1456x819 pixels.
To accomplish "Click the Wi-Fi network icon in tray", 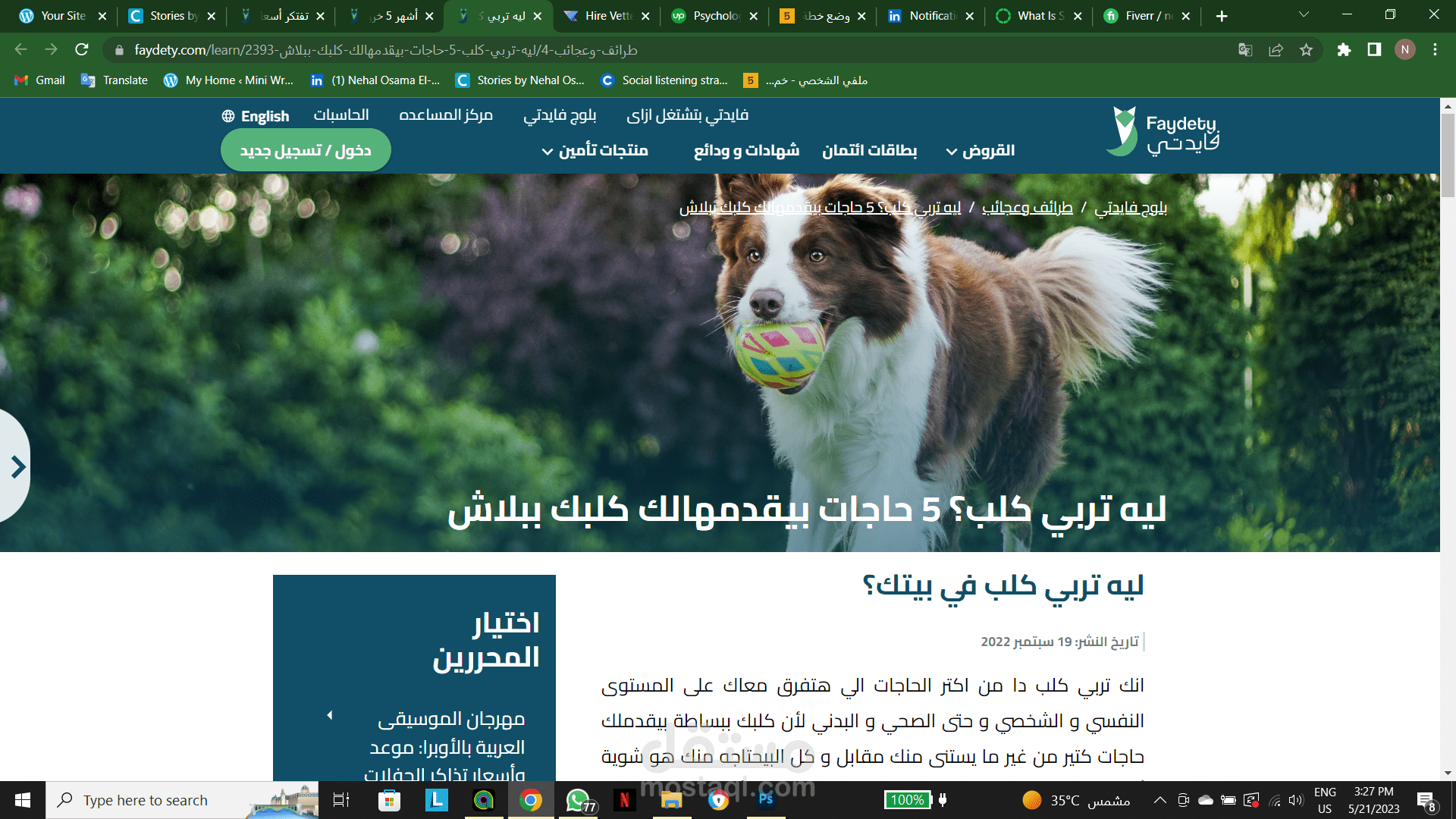I will click(x=1275, y=800).
